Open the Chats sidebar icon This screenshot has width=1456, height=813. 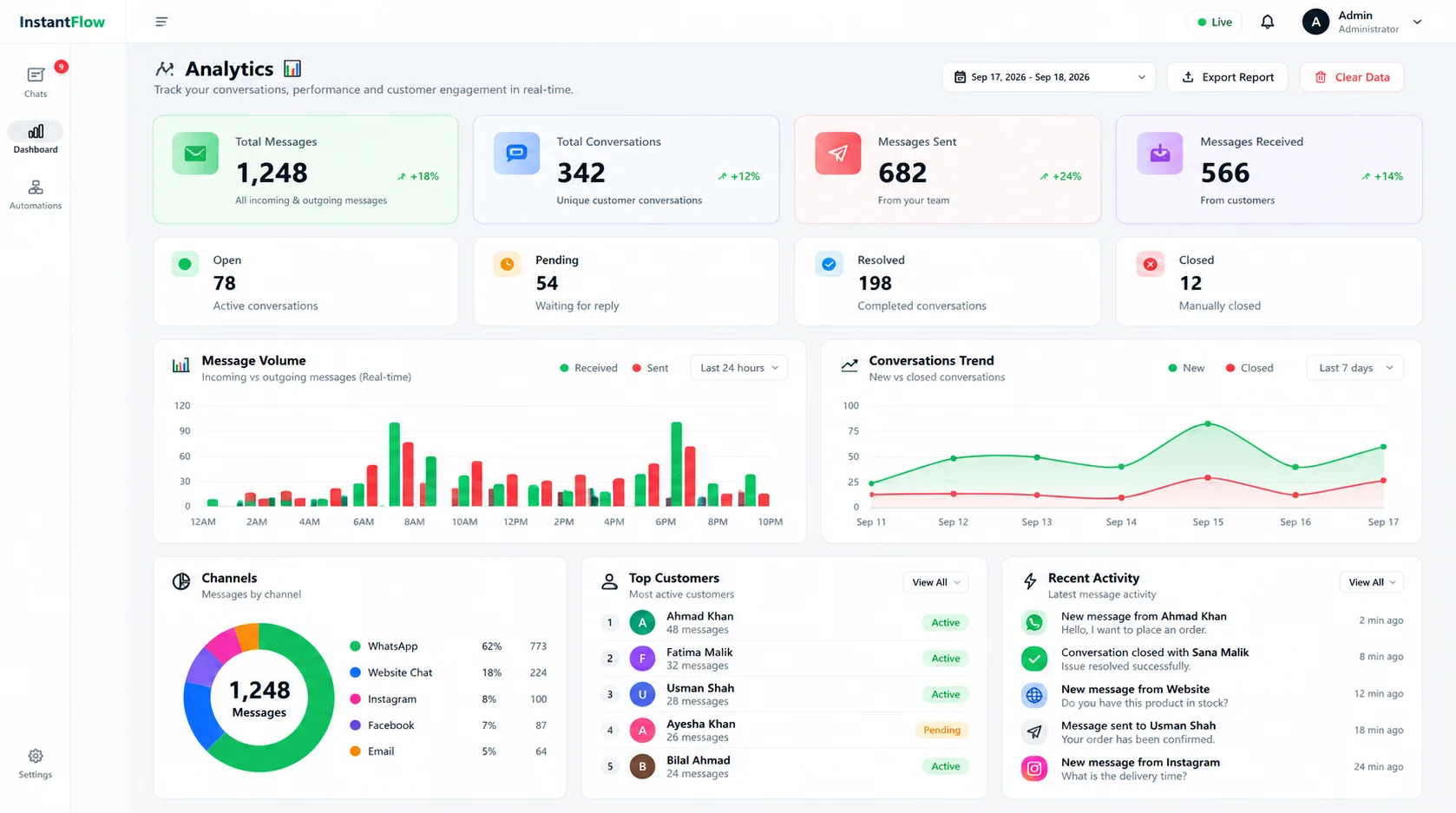coord(36,75)
